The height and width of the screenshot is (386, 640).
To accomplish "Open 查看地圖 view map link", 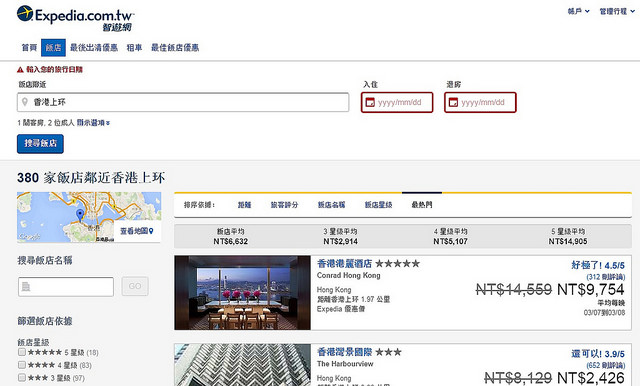I will point(137,231).
